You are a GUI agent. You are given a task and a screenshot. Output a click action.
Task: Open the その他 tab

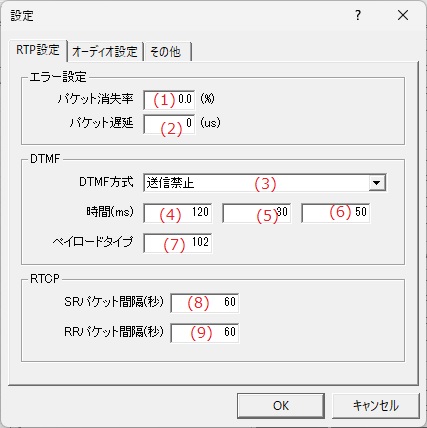point(166,52)
